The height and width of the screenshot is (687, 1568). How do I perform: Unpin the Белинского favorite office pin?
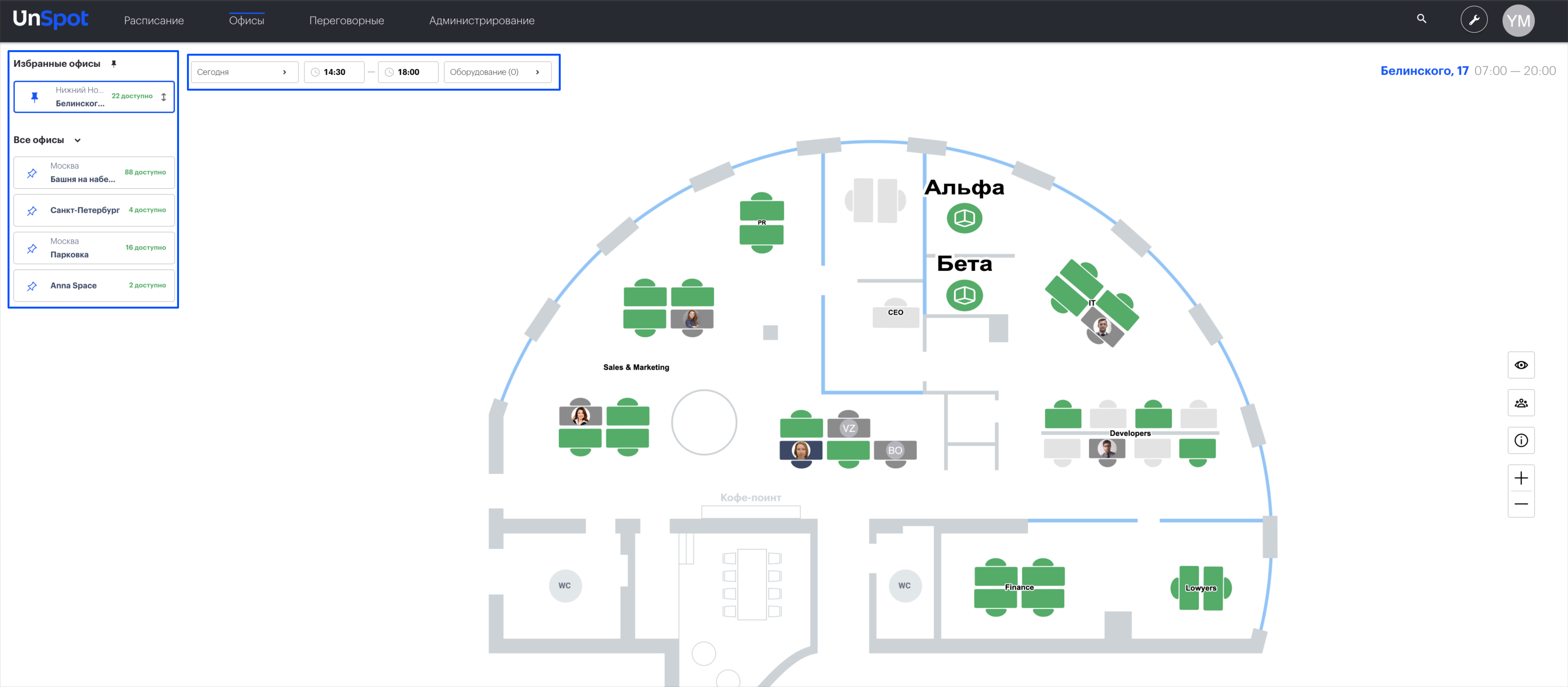point(35,97)
